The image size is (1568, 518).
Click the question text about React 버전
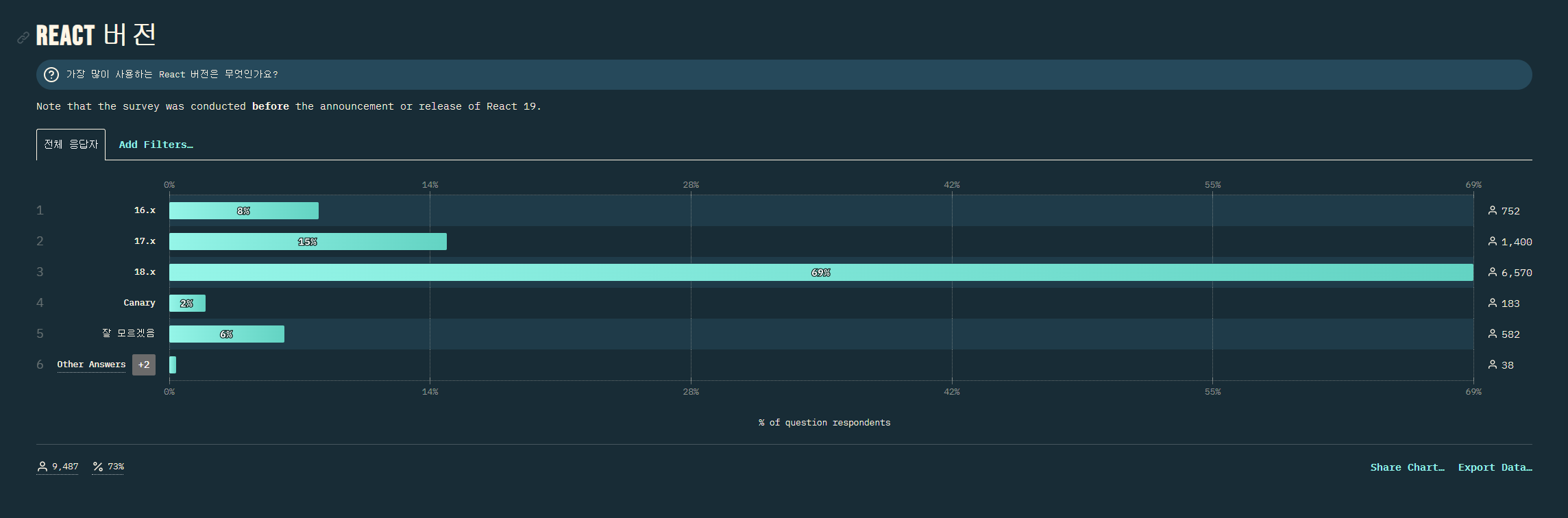coord(172,74)
